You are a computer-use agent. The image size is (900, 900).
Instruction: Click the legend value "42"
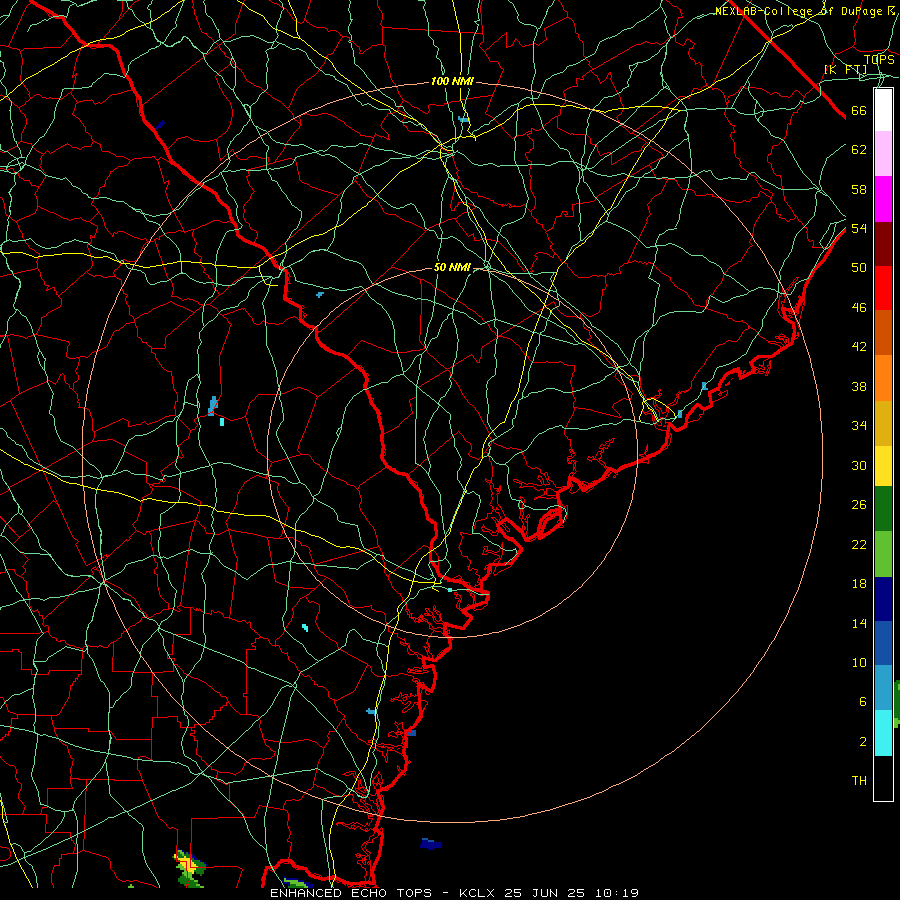tap(859, 347)
